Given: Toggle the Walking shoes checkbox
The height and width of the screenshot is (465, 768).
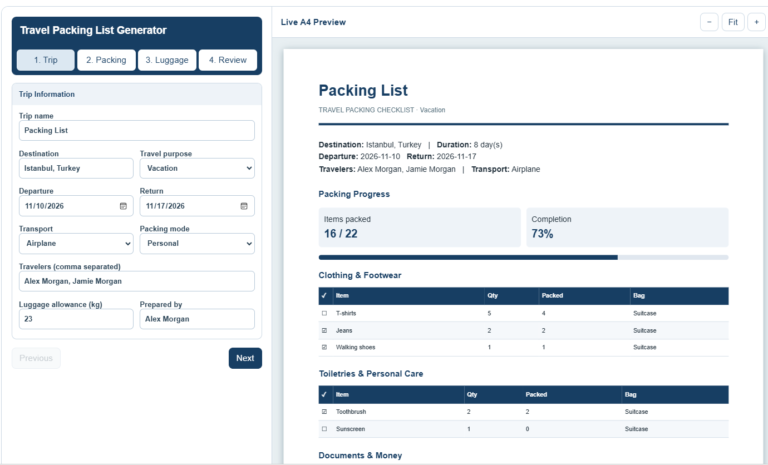Looking at the screenshot, I should click(324, 347).
